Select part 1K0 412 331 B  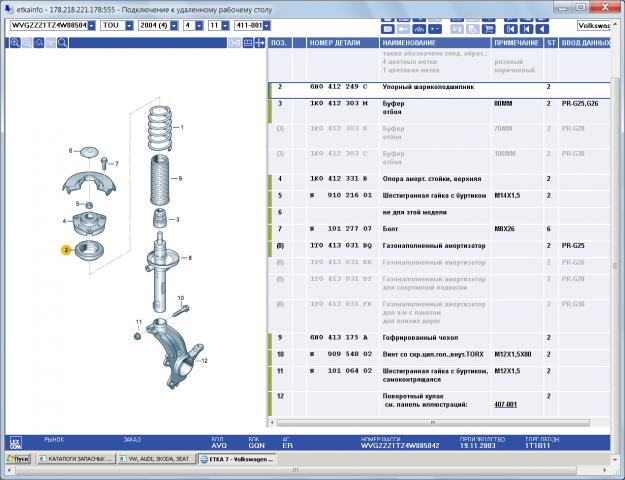coord(338,179)
